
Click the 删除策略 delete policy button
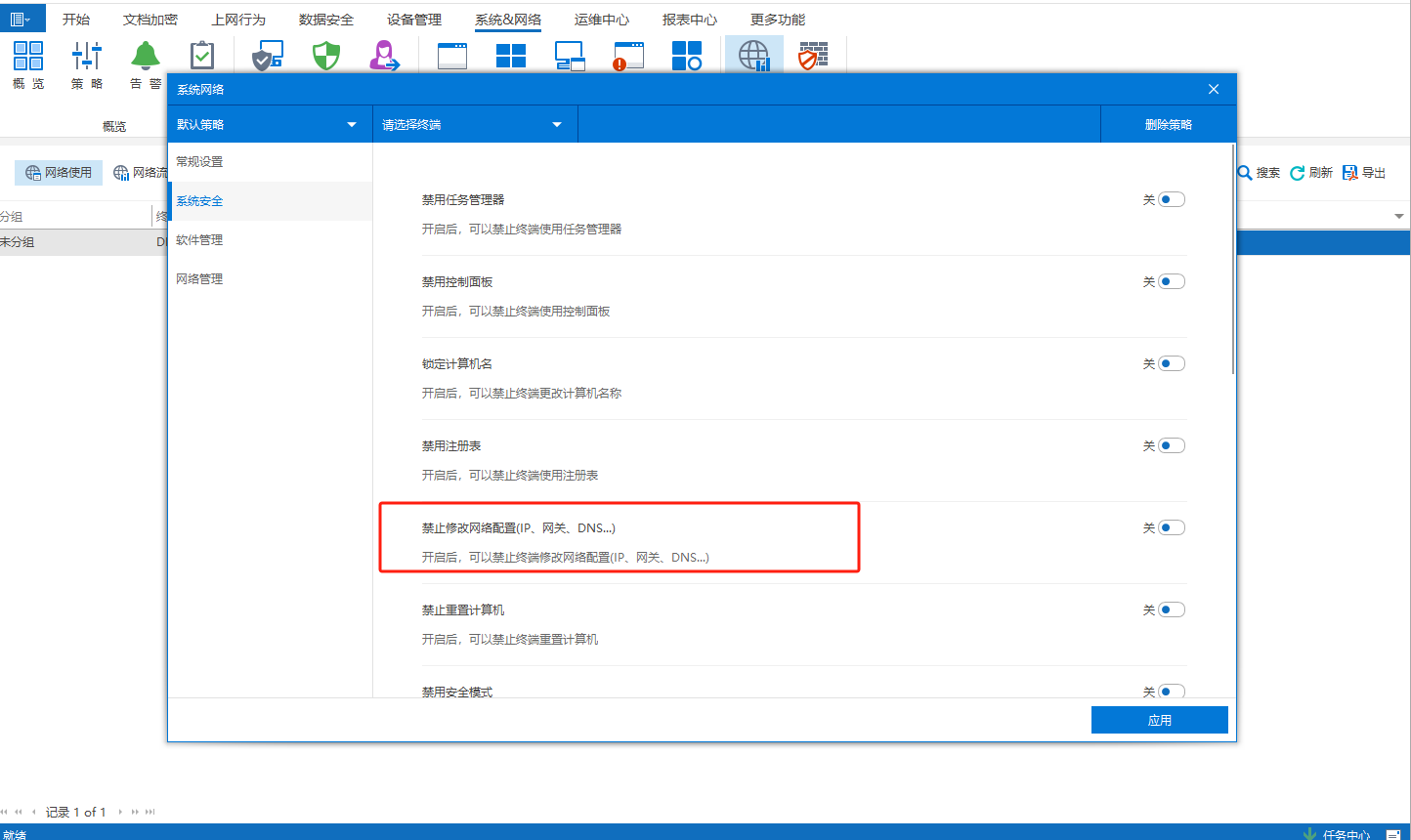tap(1168, 125)
